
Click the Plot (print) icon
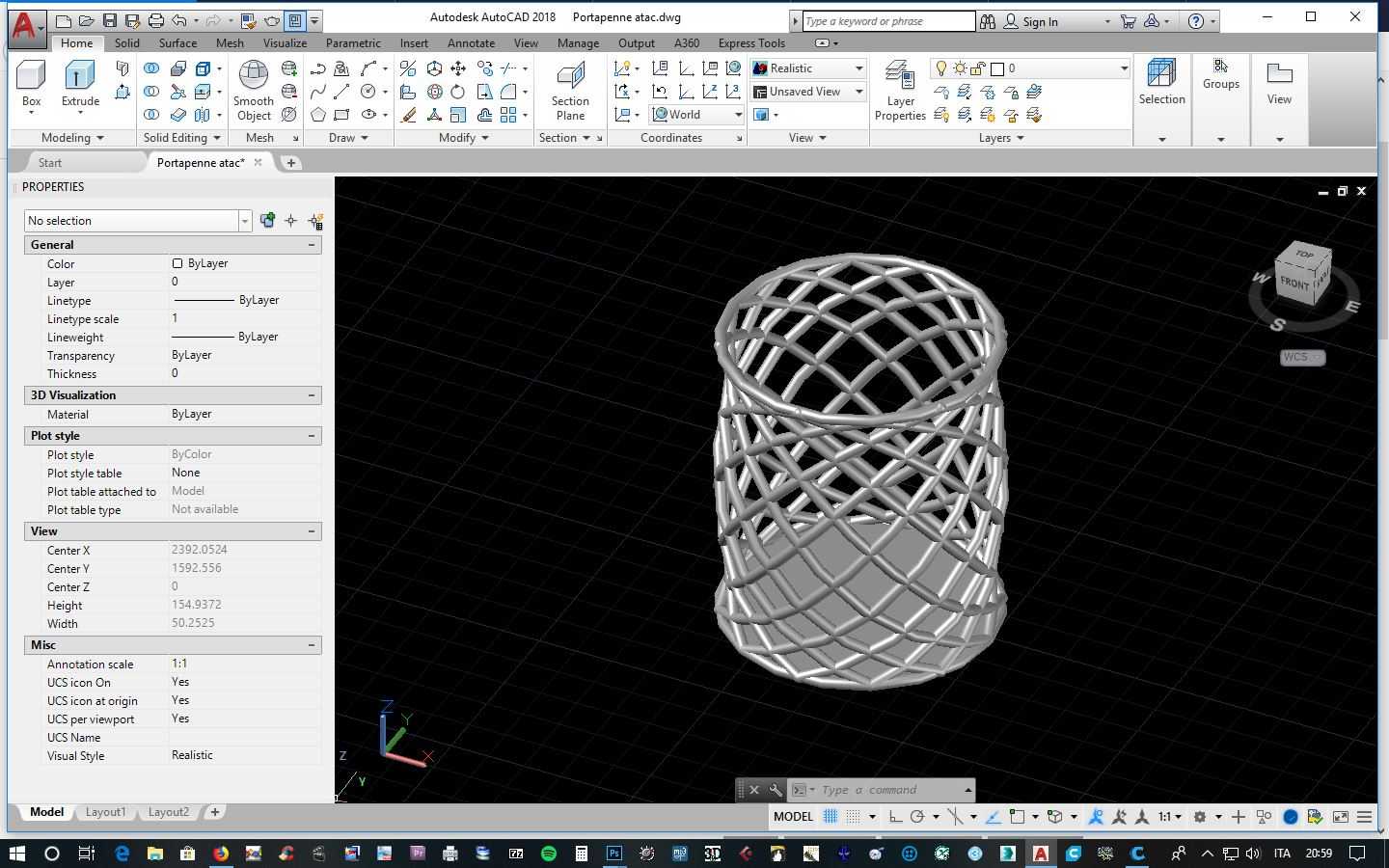point(155,20)
